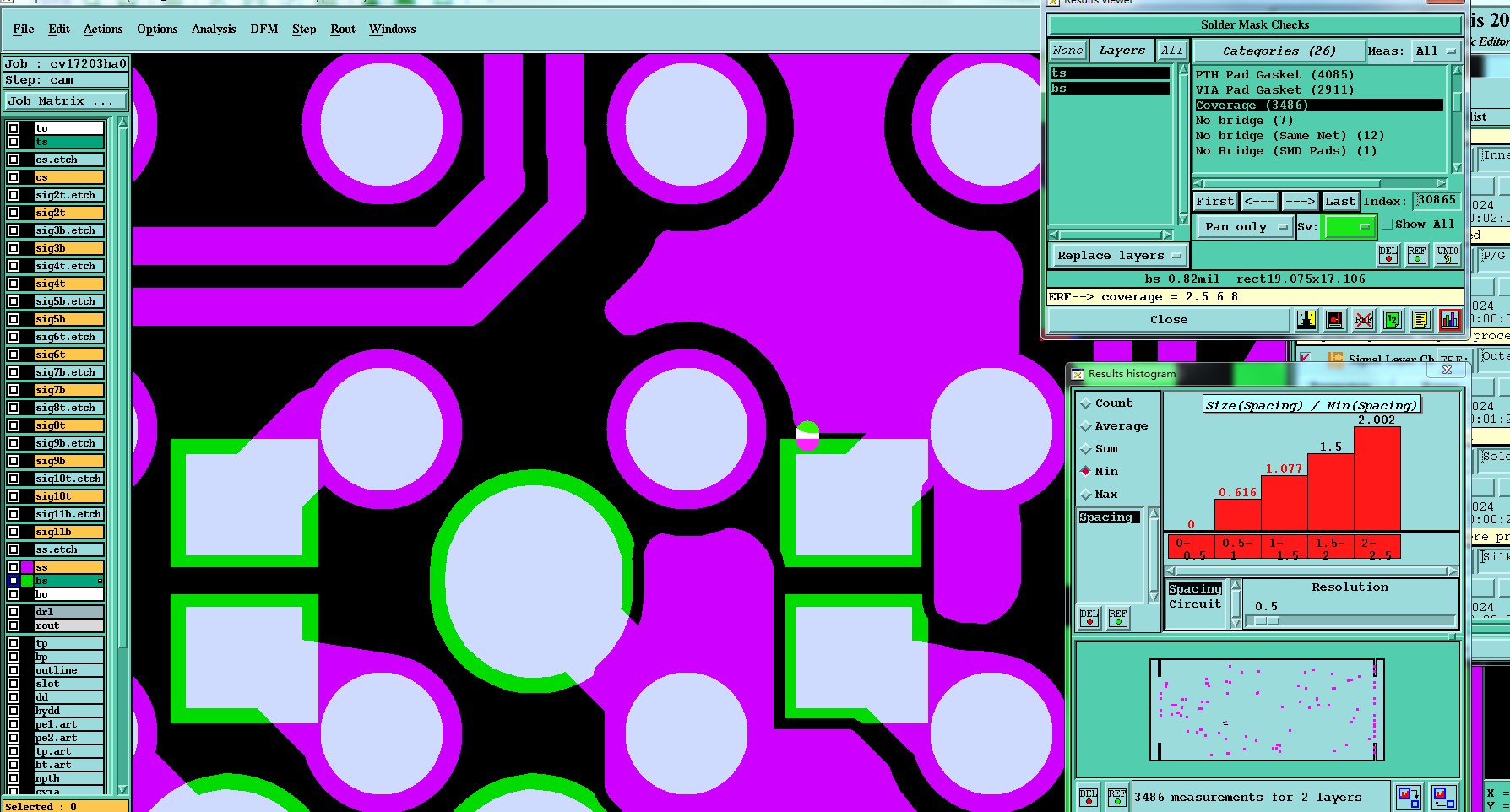This screenshot has width=1510, height=812.
Task: Select the Coverage (3486) category
Action: (x=1319, y=106)
